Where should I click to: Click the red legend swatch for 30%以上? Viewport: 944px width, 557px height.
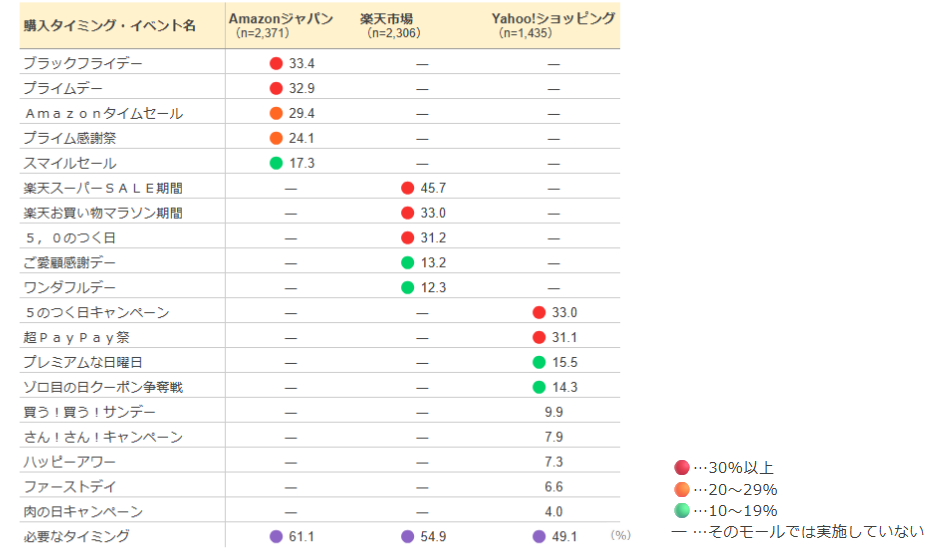tap(682, 468)
